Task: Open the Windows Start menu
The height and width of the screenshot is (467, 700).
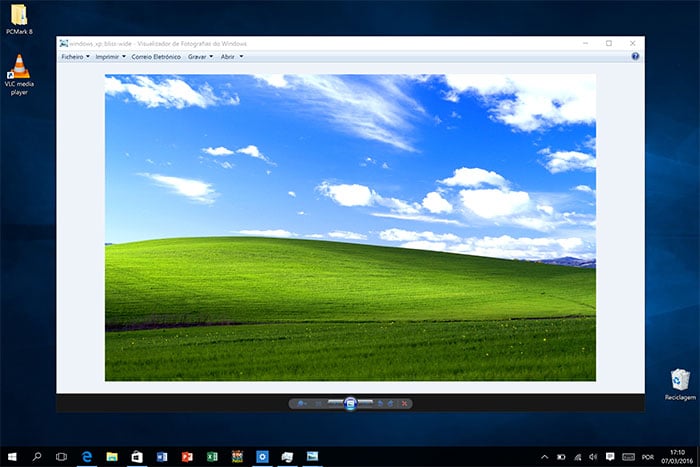Action: click(x=12, y=456)
